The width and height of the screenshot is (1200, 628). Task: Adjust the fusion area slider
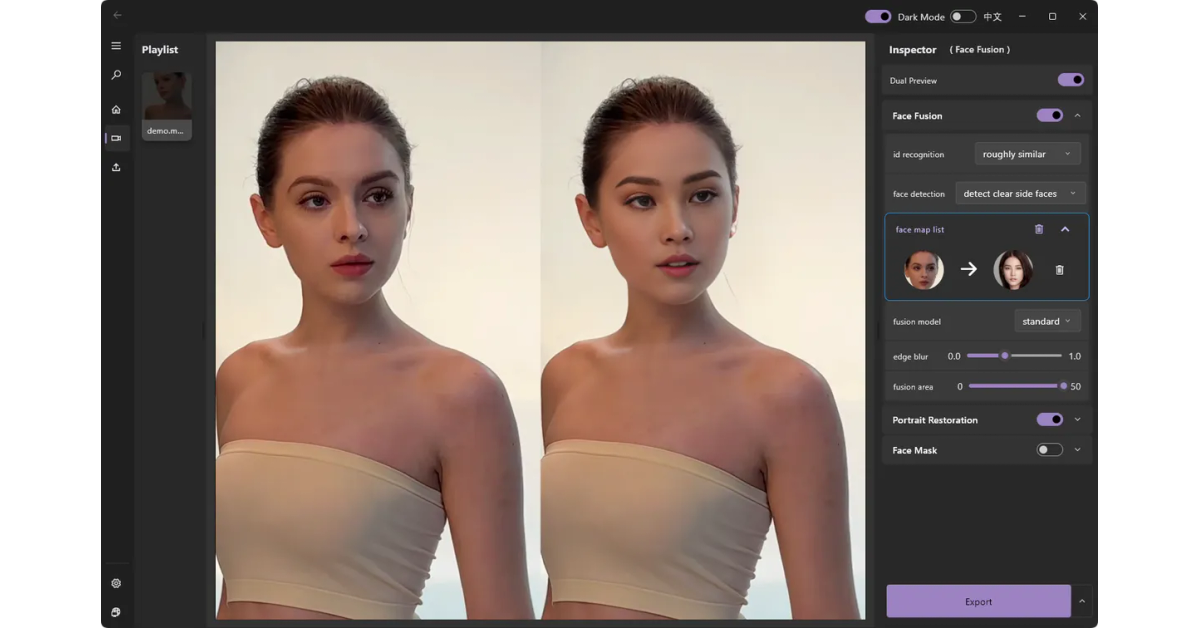tap(1016, 386)
